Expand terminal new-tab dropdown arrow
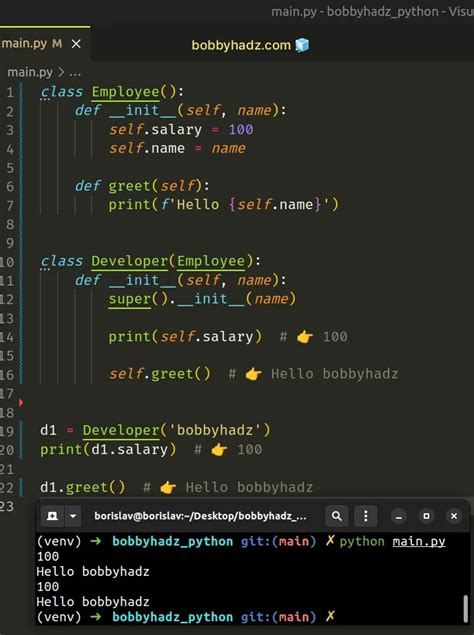 coord(73,516)
